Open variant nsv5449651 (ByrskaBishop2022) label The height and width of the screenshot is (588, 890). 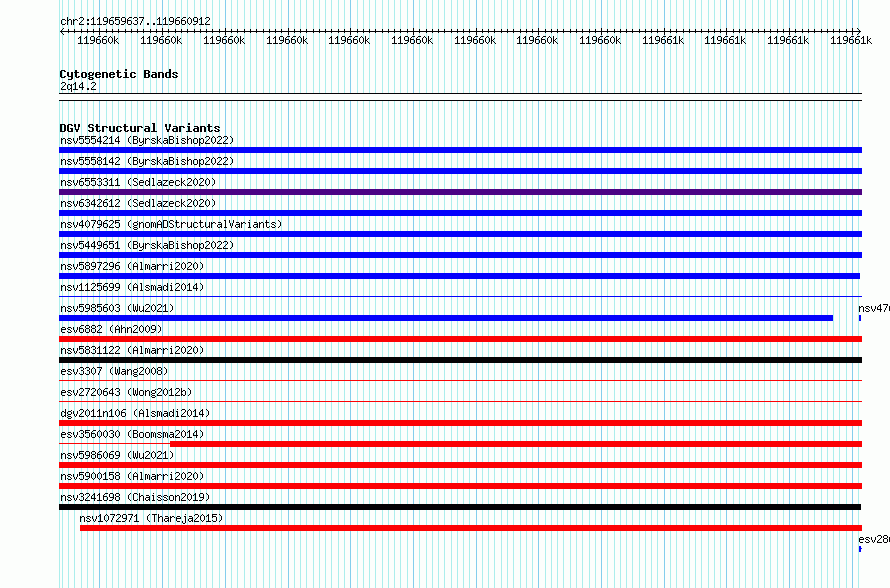(147, 245)
